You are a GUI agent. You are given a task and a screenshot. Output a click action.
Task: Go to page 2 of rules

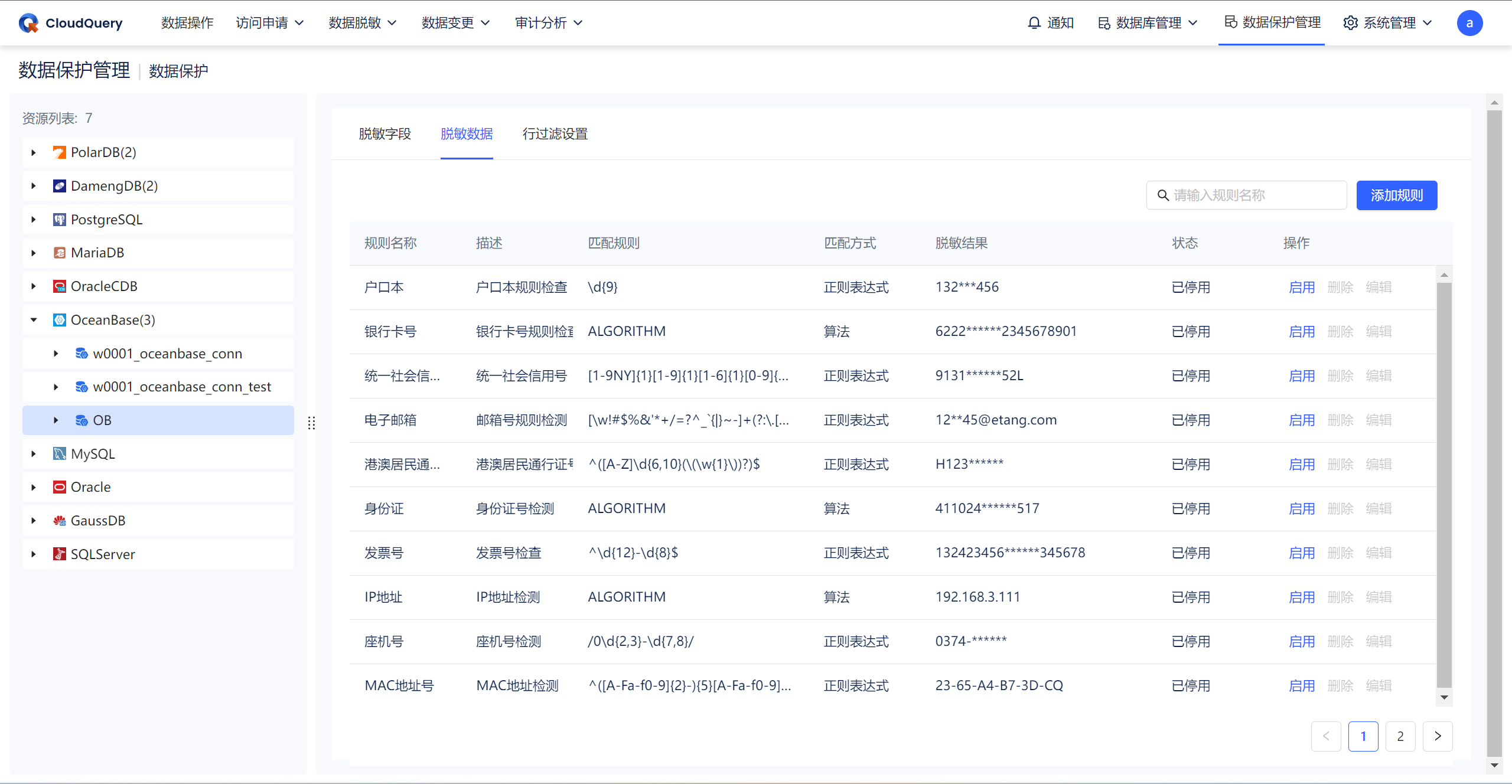point(1400,736)
